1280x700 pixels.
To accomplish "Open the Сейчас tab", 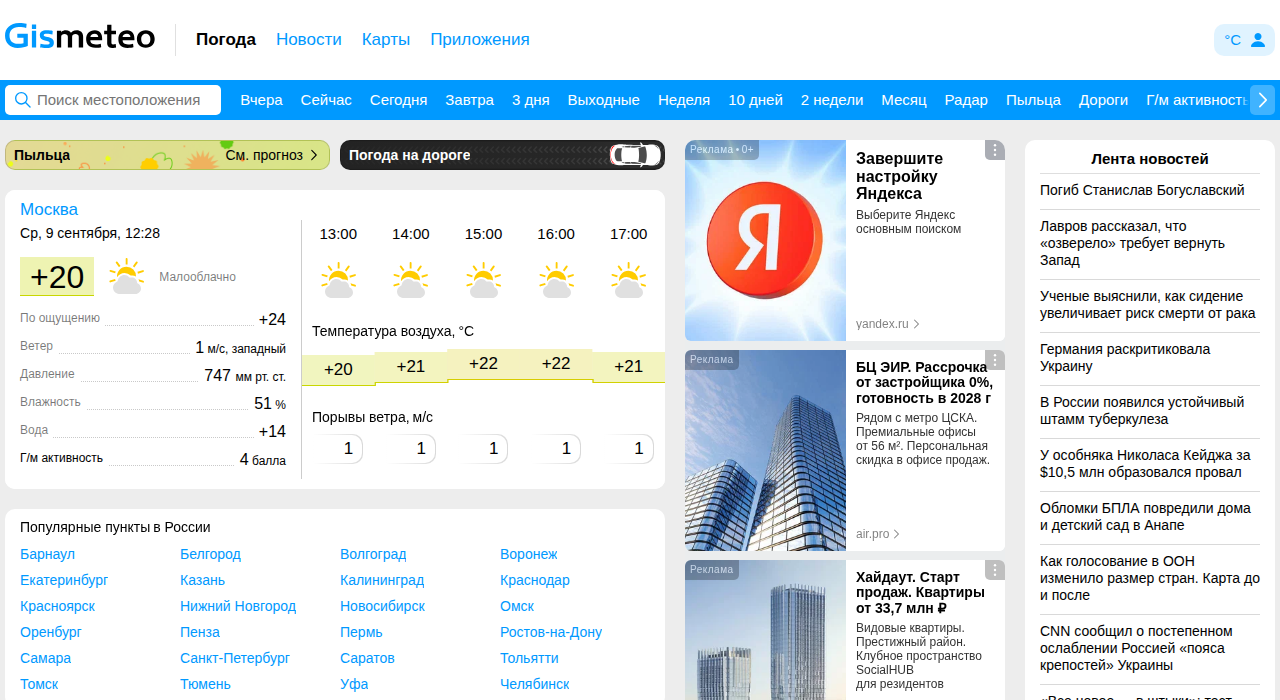I will tap(326, 100).
